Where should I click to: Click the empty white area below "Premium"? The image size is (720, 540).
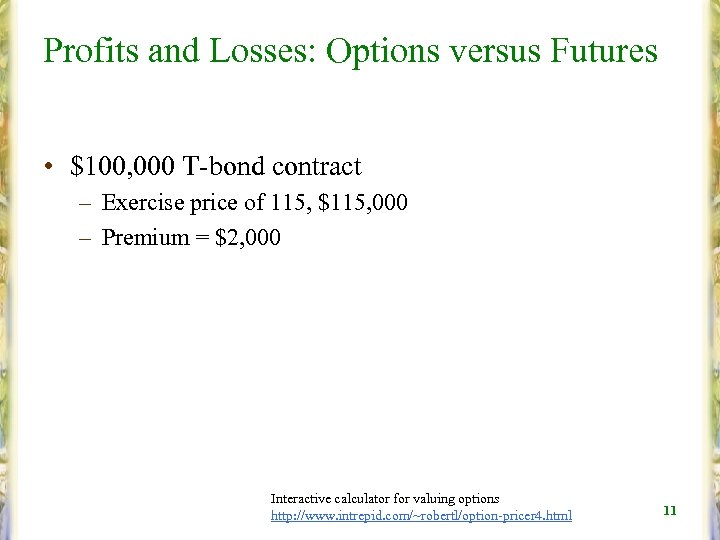[x=300, y=360]
